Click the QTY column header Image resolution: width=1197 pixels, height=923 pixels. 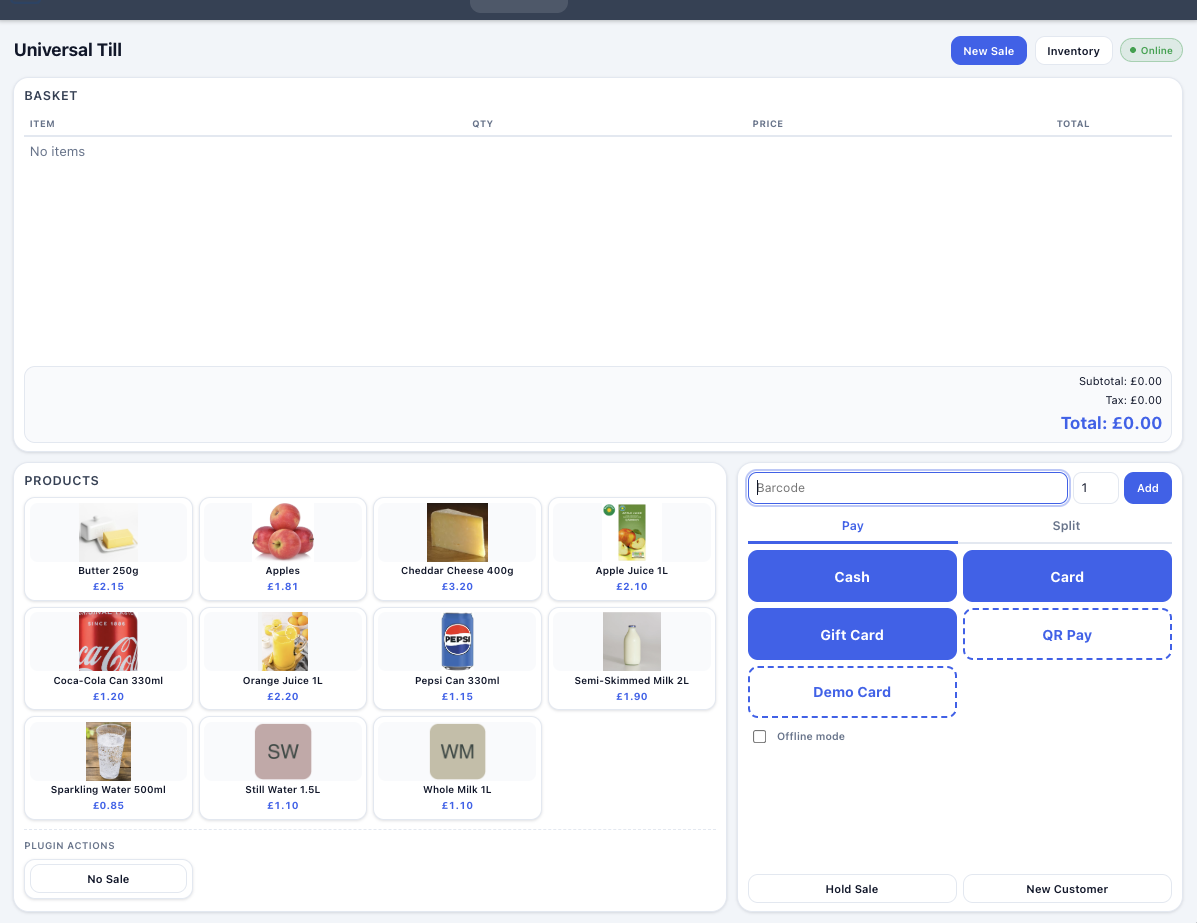tap(482, 124)
